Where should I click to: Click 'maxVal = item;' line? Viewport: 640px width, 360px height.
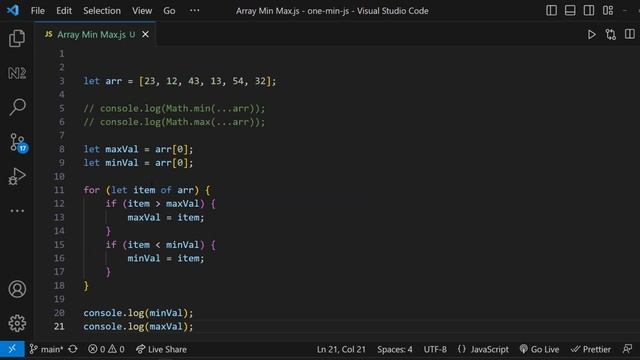[x=166, y=218]
